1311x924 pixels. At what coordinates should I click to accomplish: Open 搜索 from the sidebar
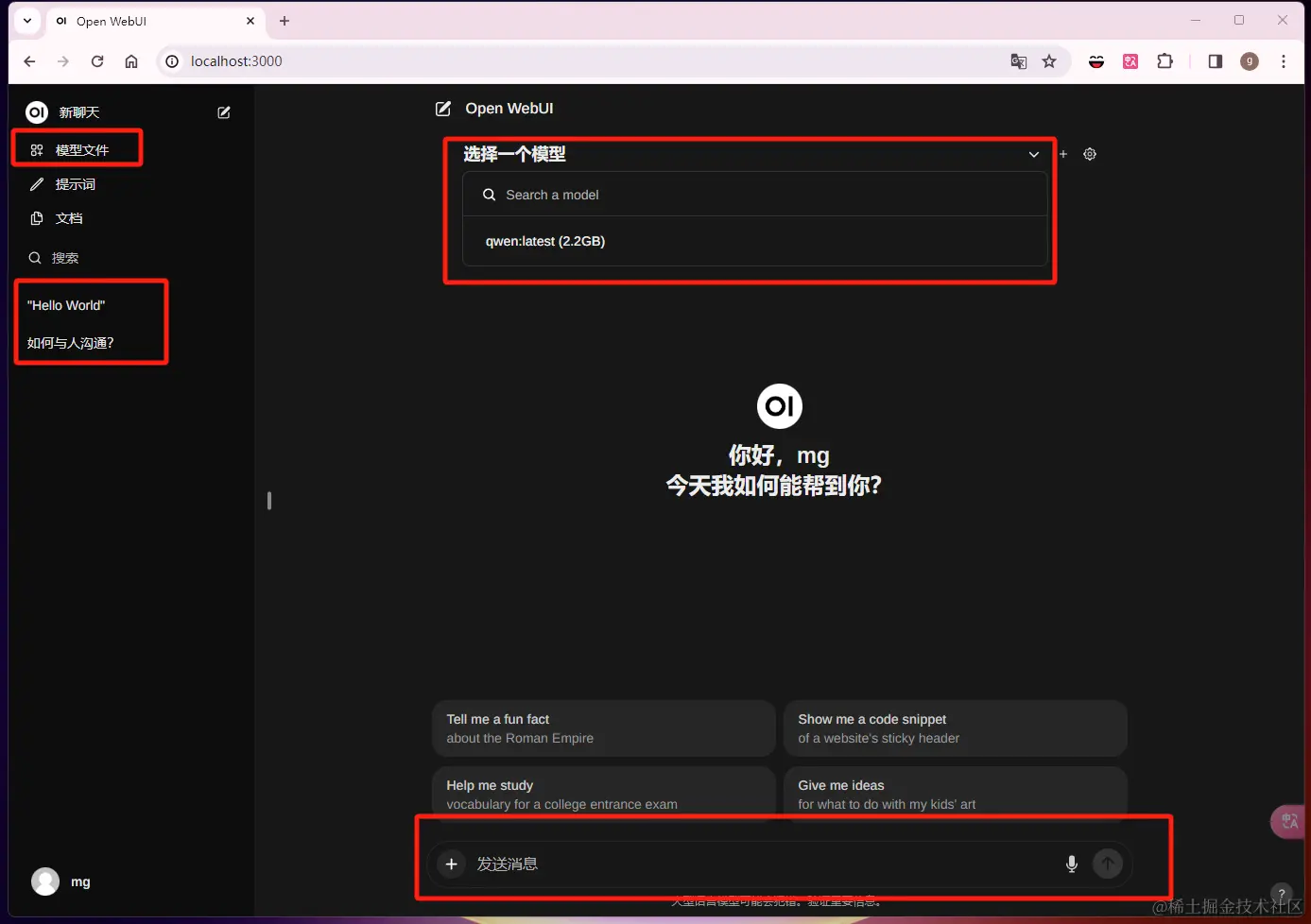pyautogui.click(x=64, y=257)
